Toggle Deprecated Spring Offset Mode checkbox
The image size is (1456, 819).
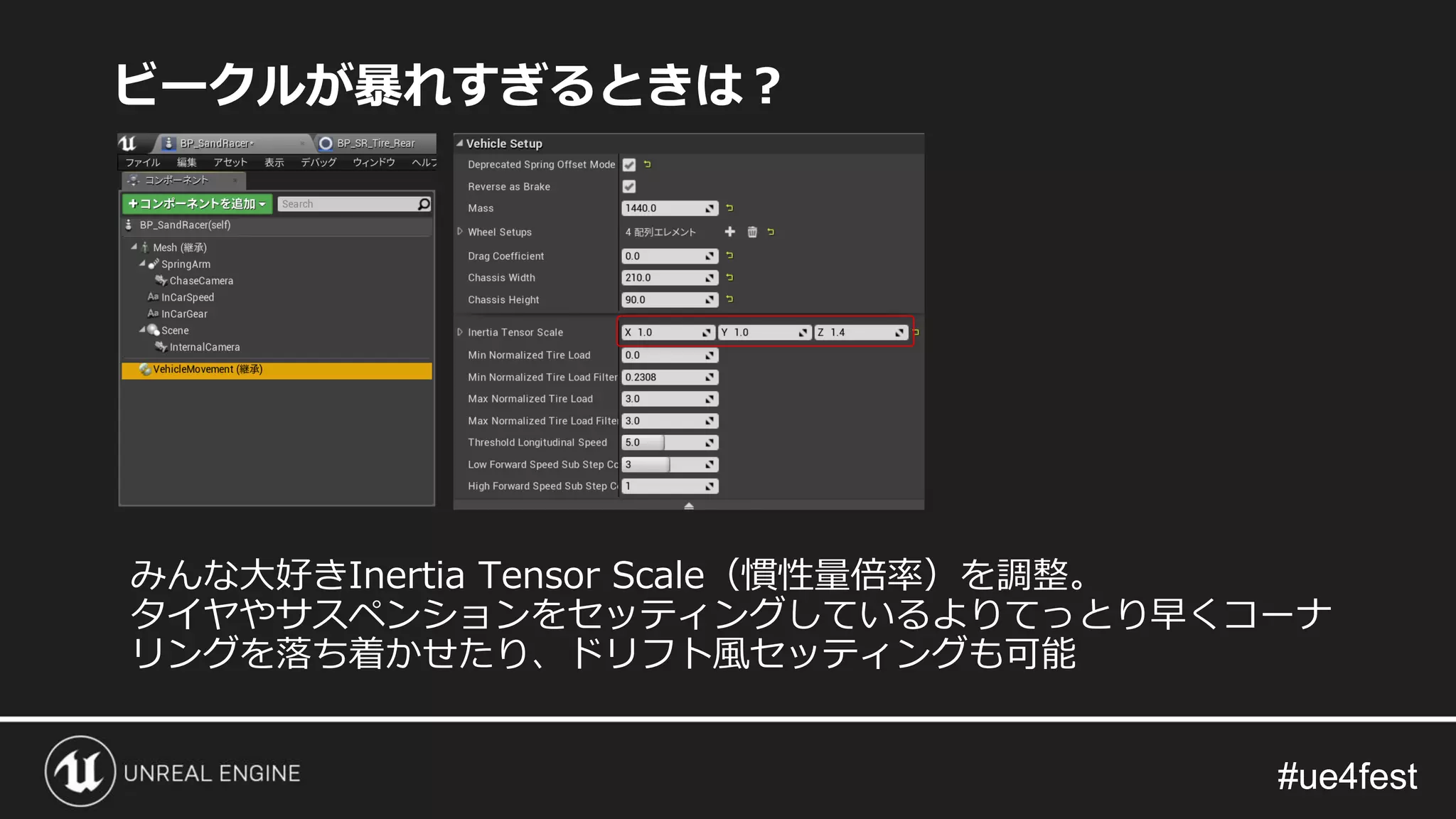tap(629, 165)
